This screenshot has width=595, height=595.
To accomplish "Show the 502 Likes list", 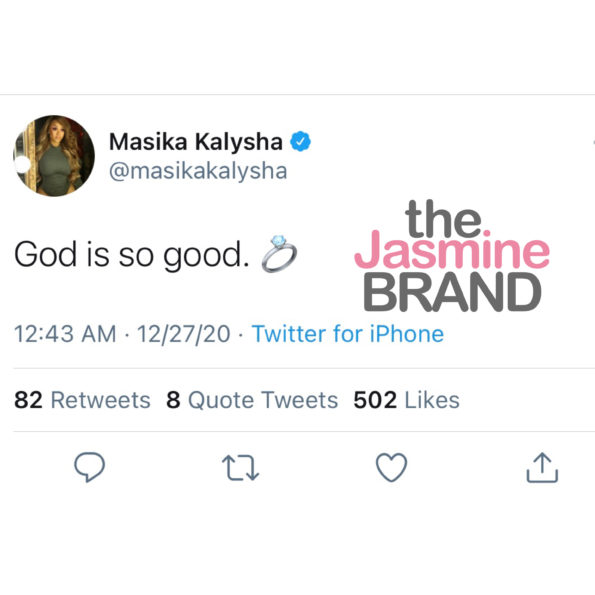I will (x=406, y=400).
